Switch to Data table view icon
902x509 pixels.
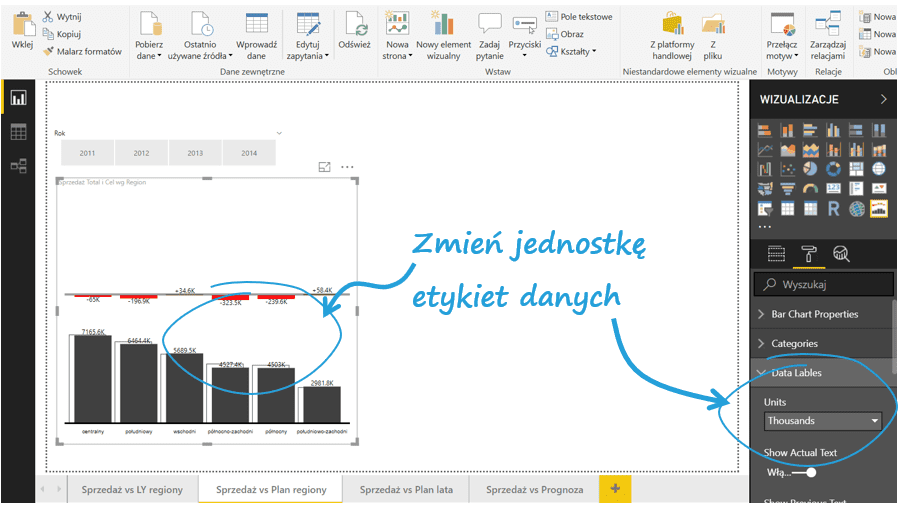click(18, 132)
